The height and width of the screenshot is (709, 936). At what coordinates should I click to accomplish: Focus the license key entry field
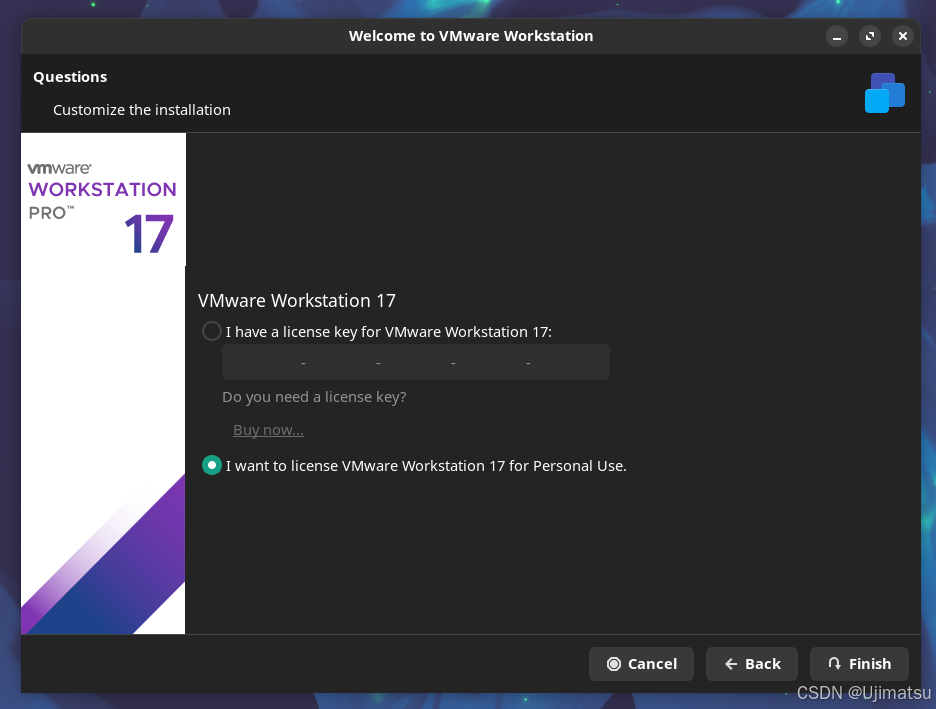pos(415,362)
